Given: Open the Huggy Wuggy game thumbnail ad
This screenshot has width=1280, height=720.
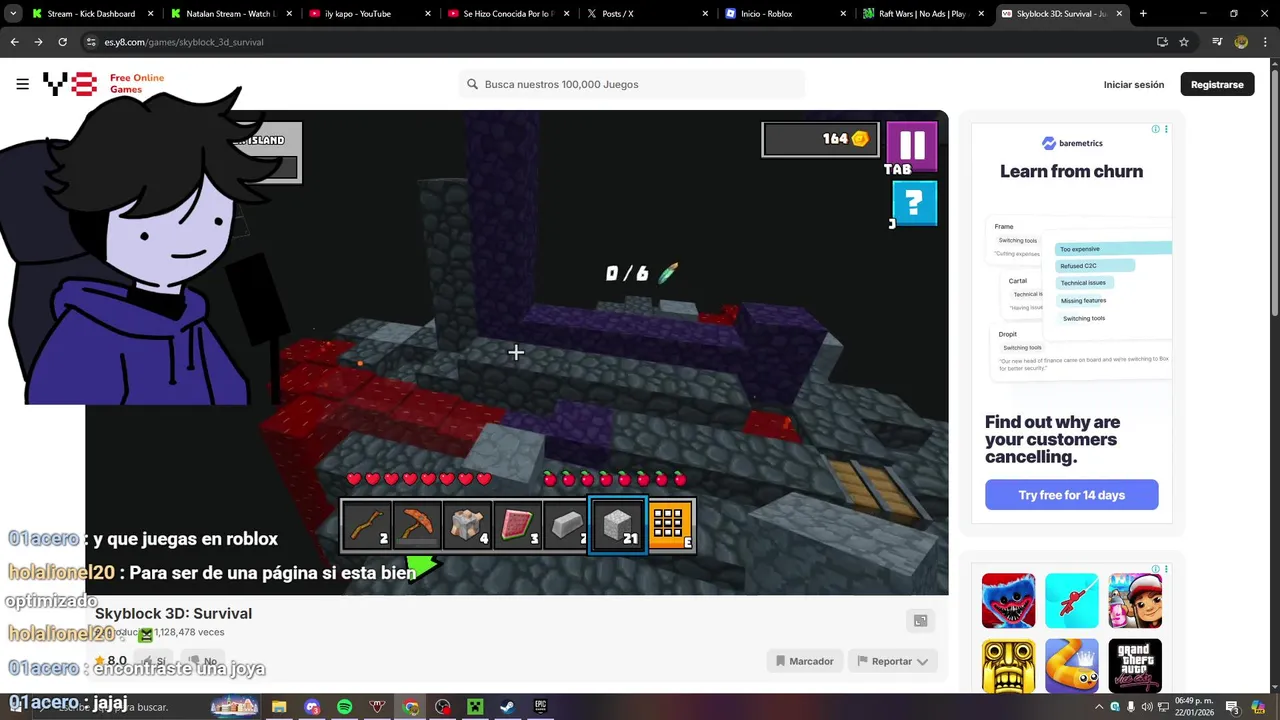Looking at the screenshot, I should click(1008, 600).
